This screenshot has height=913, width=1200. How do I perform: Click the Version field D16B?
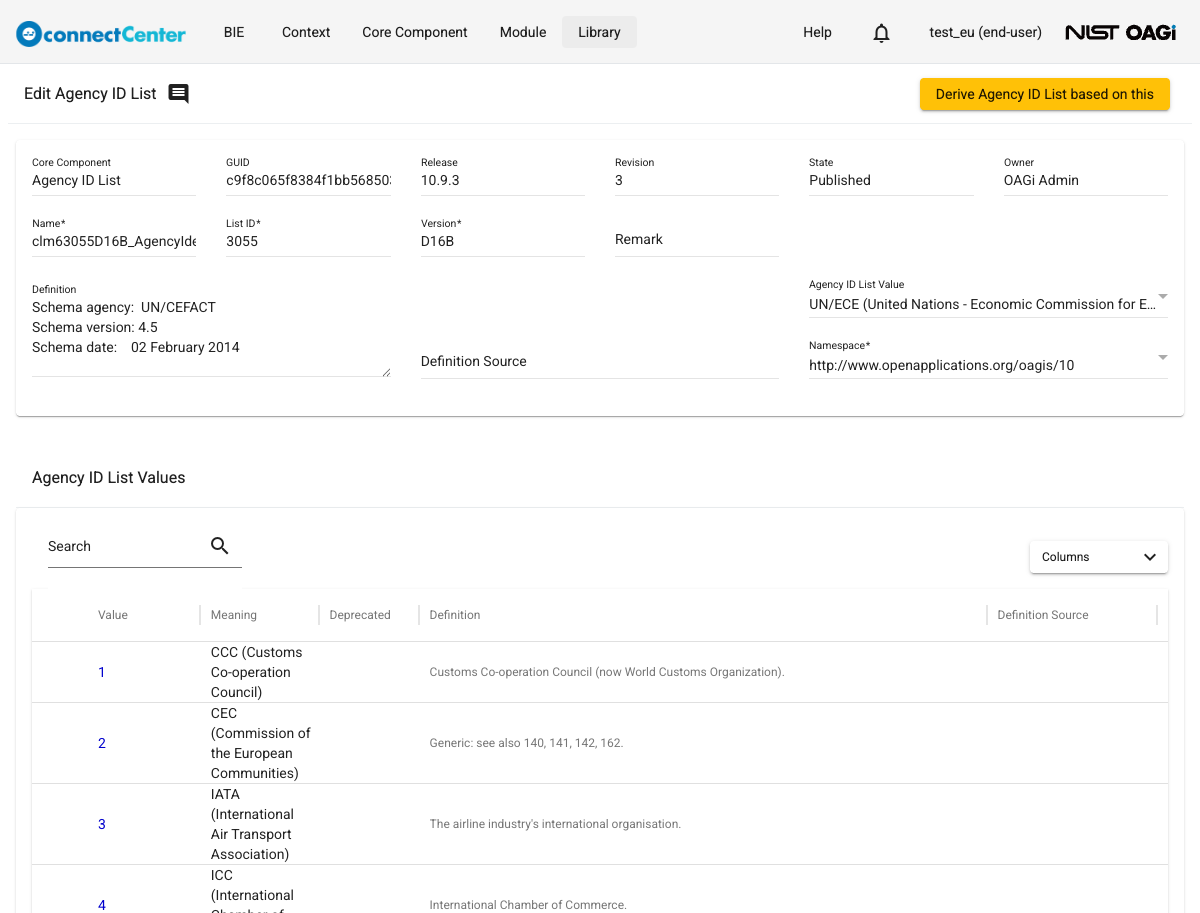tap(502, 241)
